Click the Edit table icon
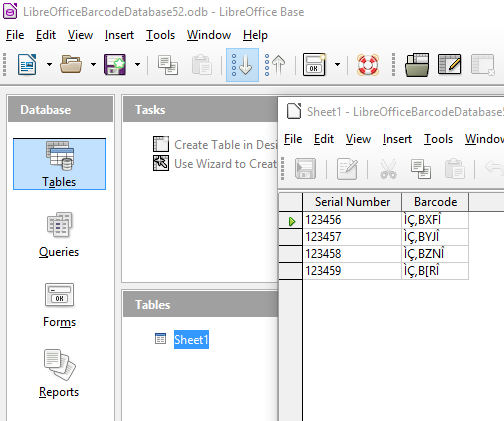 pos(450,64)
